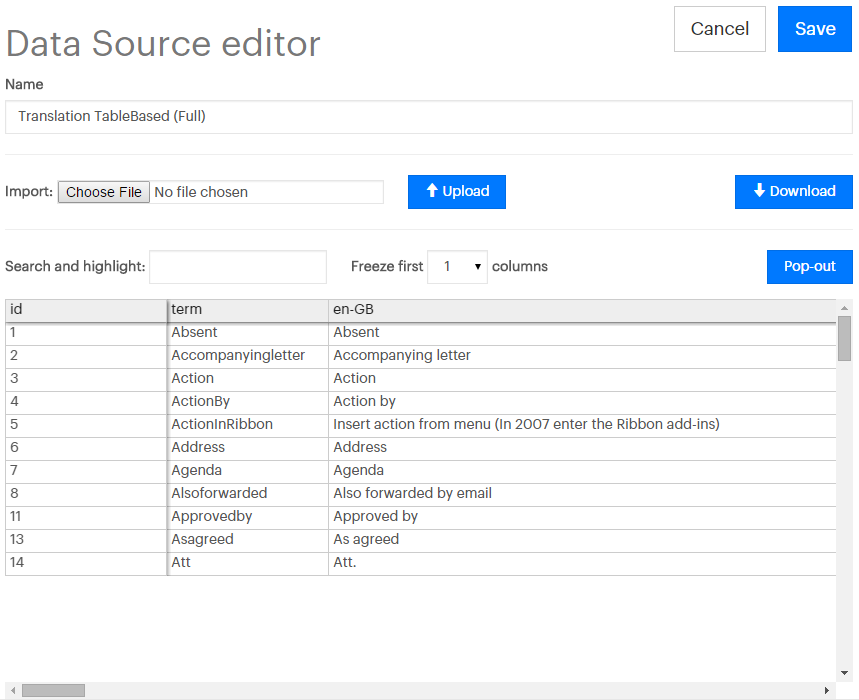Click the Upload button
This screenshot has width=859, height=700.
point(457,192)
